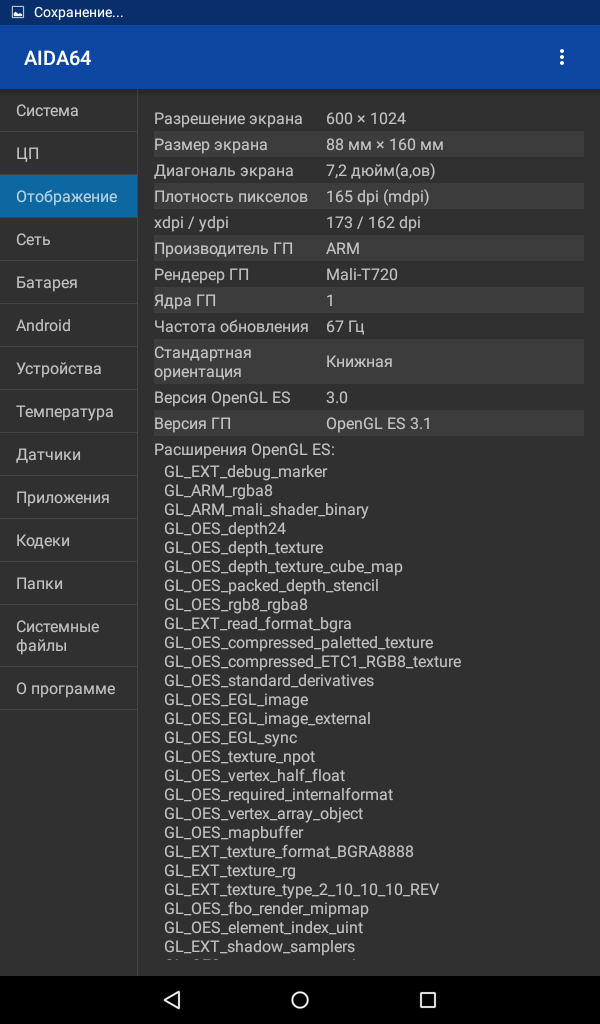
Task: Select the Рендерер ГП Mali-T720 row
Action: (x=369, y=275)
